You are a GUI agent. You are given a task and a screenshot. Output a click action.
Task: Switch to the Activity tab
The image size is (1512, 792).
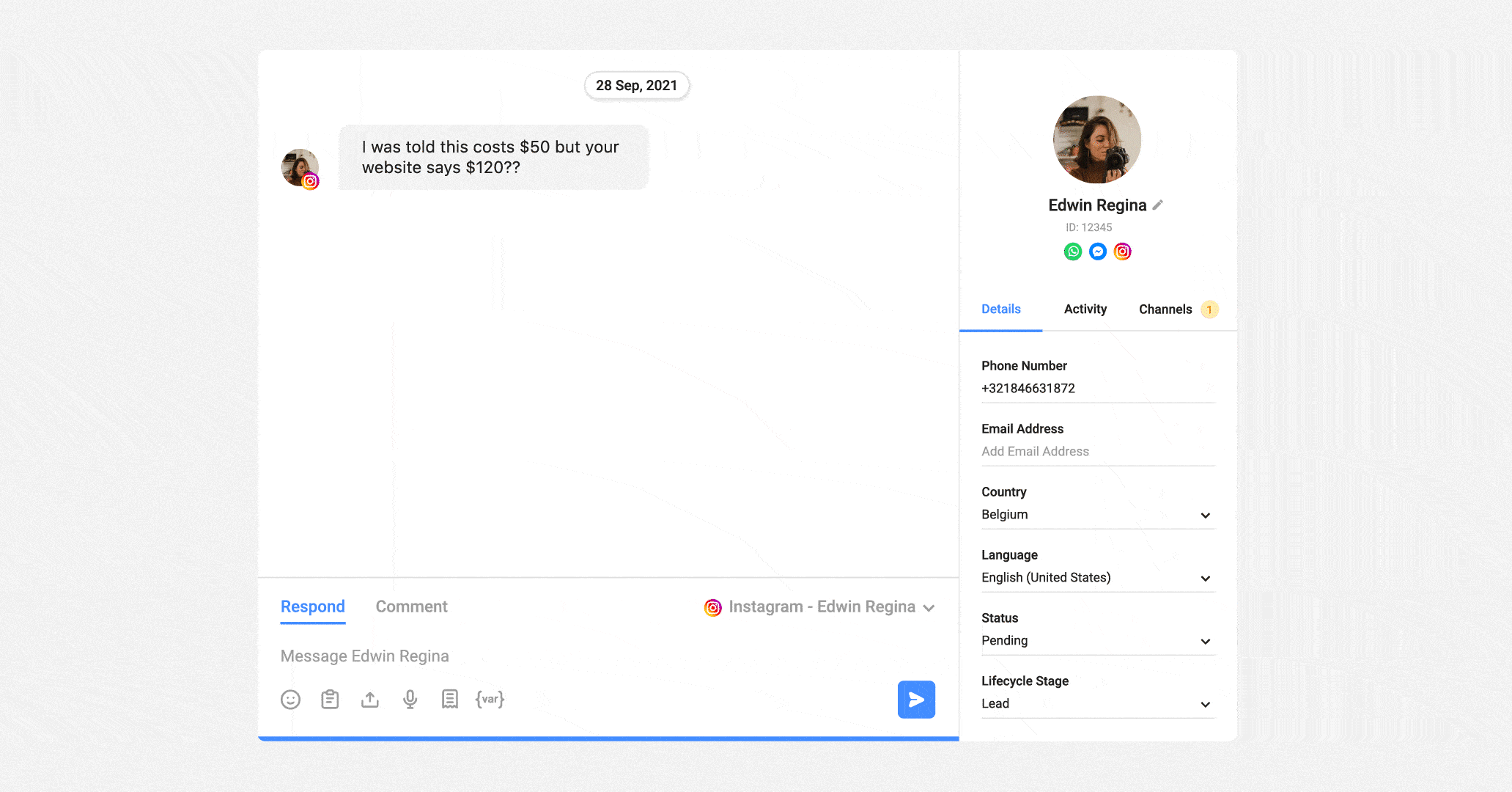[1085, 309]
